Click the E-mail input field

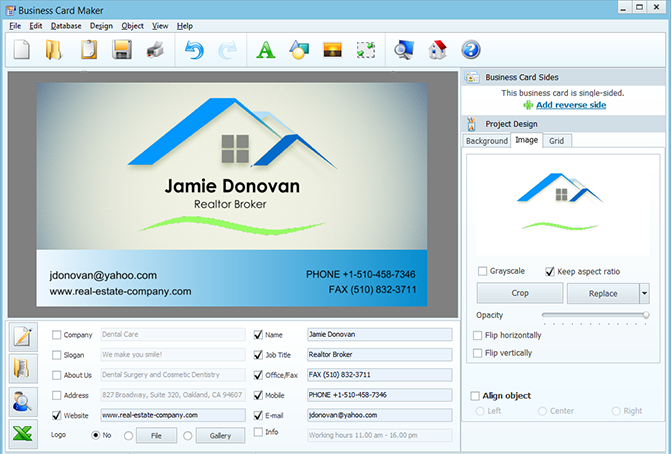point(380,415)
